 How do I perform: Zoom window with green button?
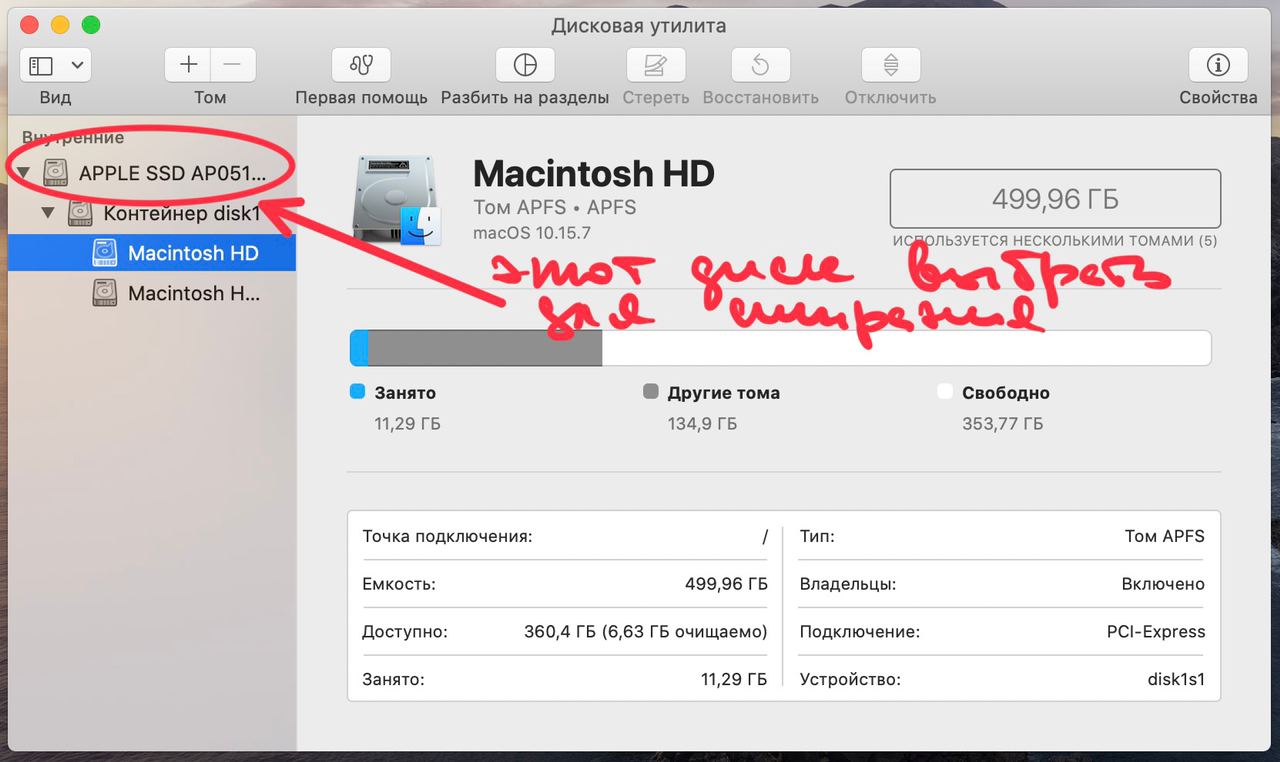[x=91, y=25]
